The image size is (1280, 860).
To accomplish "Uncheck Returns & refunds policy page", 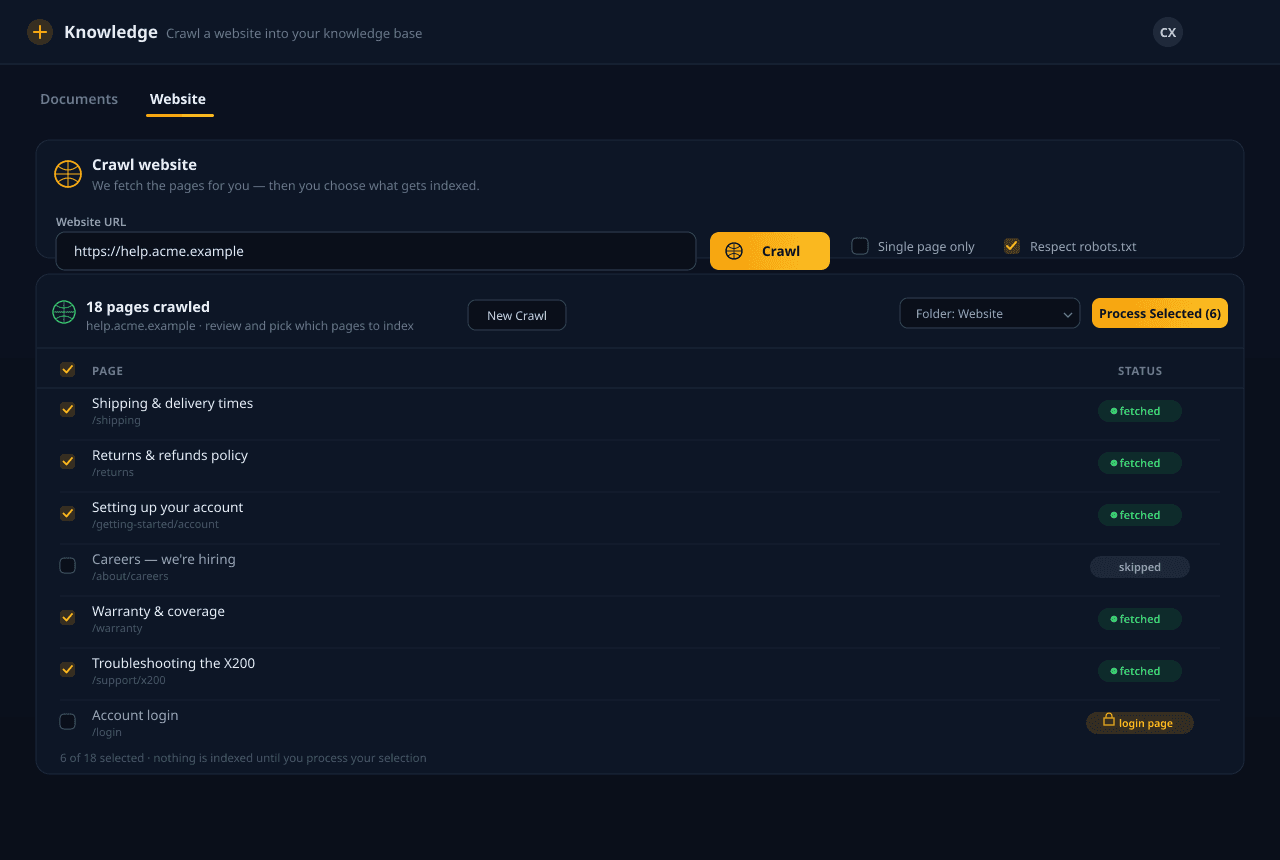I will [x=68, y=461].
